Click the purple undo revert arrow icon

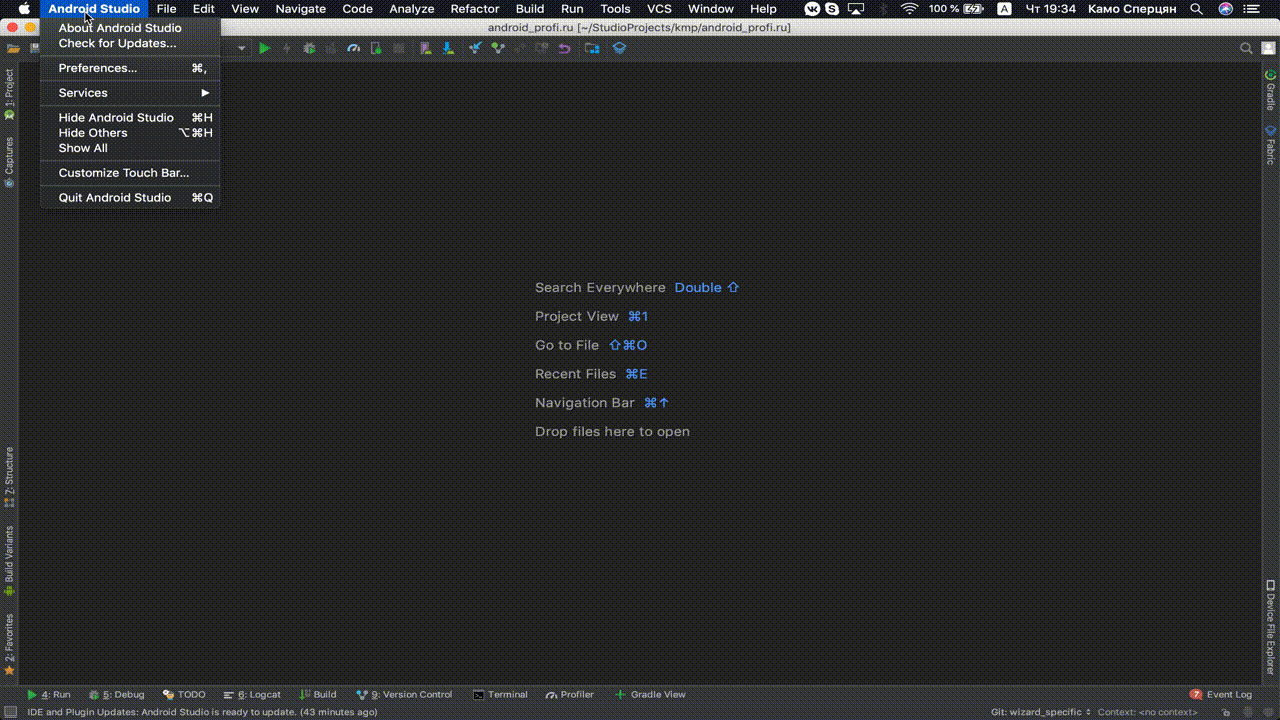[565, 48]
